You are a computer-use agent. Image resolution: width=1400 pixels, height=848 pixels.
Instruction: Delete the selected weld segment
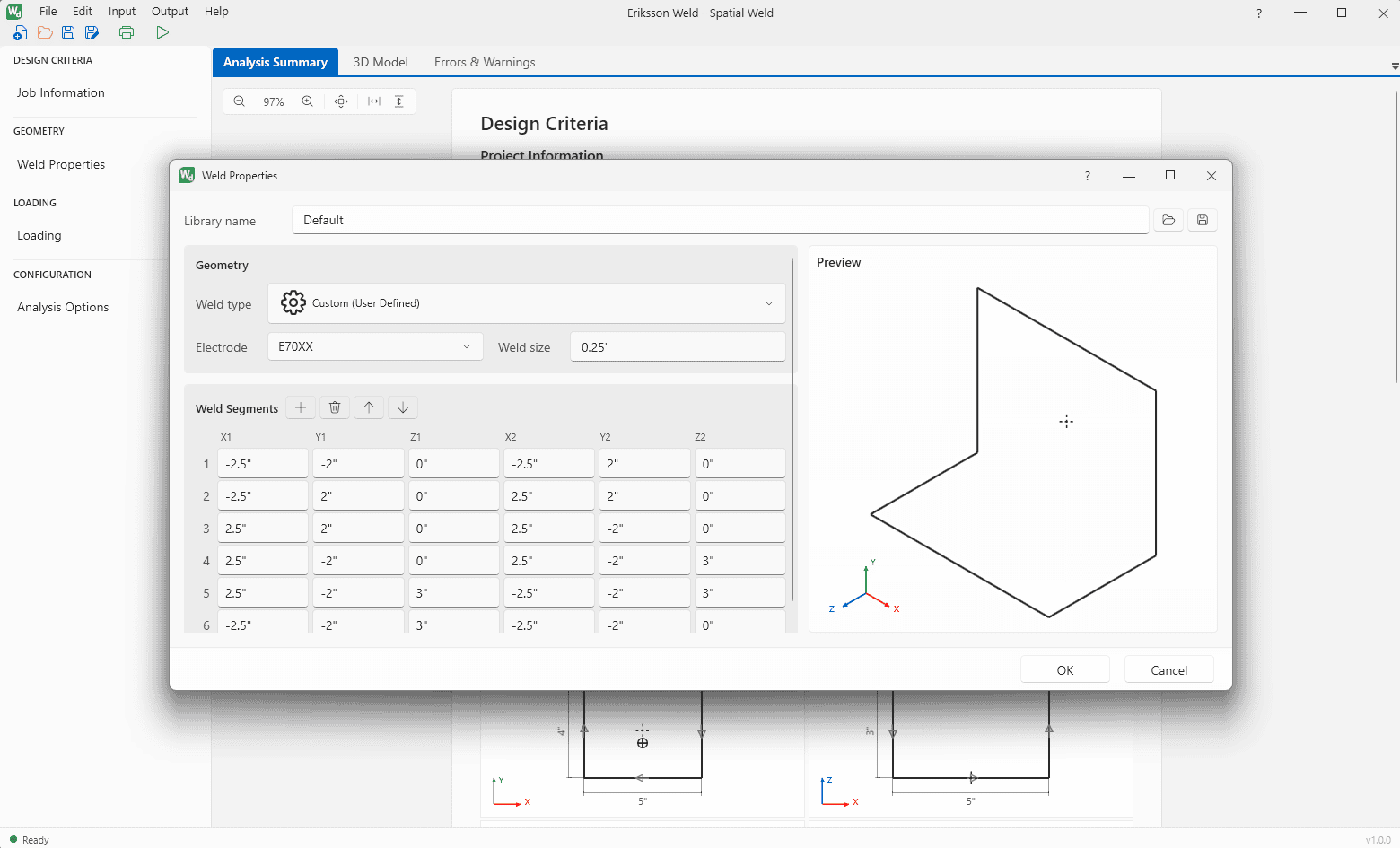(335, 407)
